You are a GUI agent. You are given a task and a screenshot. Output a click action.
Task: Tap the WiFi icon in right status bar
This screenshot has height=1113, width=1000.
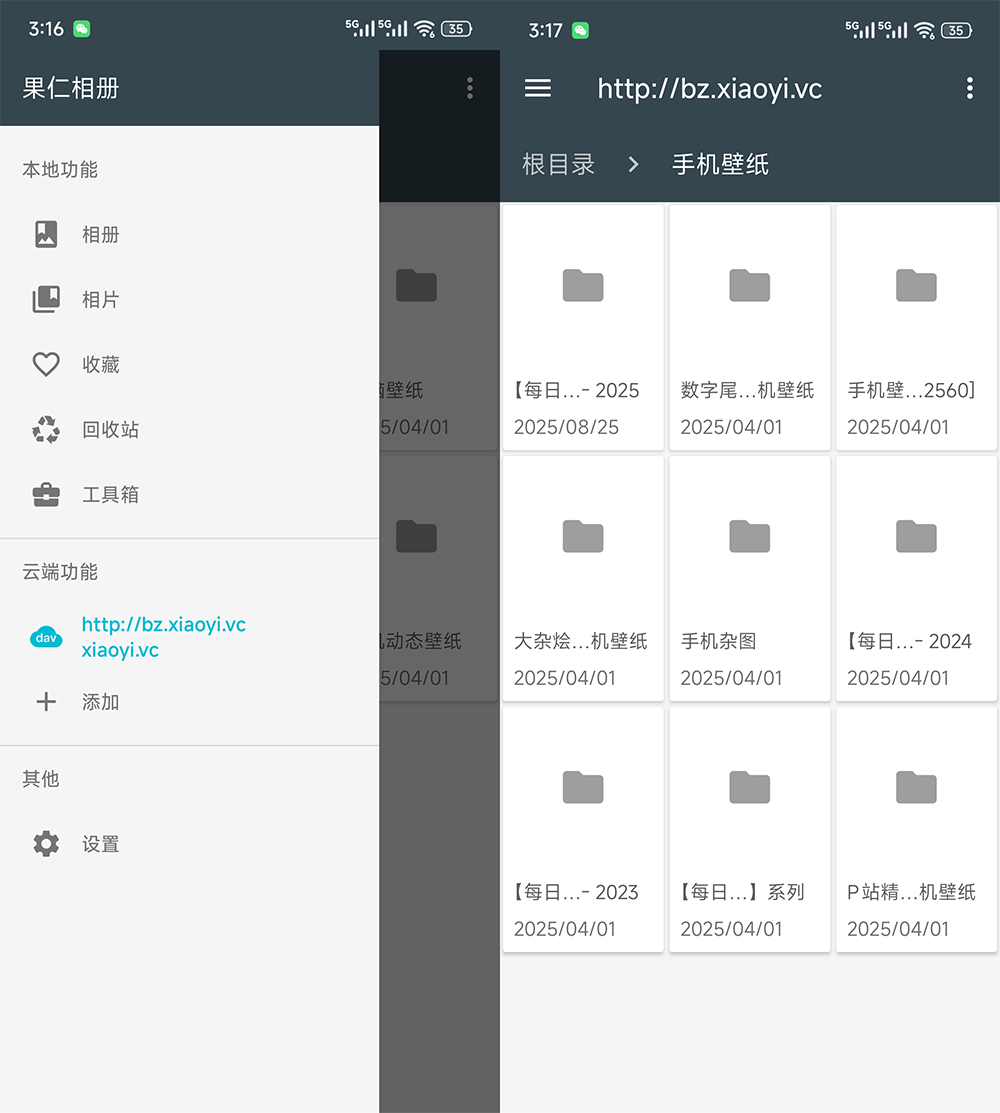coord(924,30)
